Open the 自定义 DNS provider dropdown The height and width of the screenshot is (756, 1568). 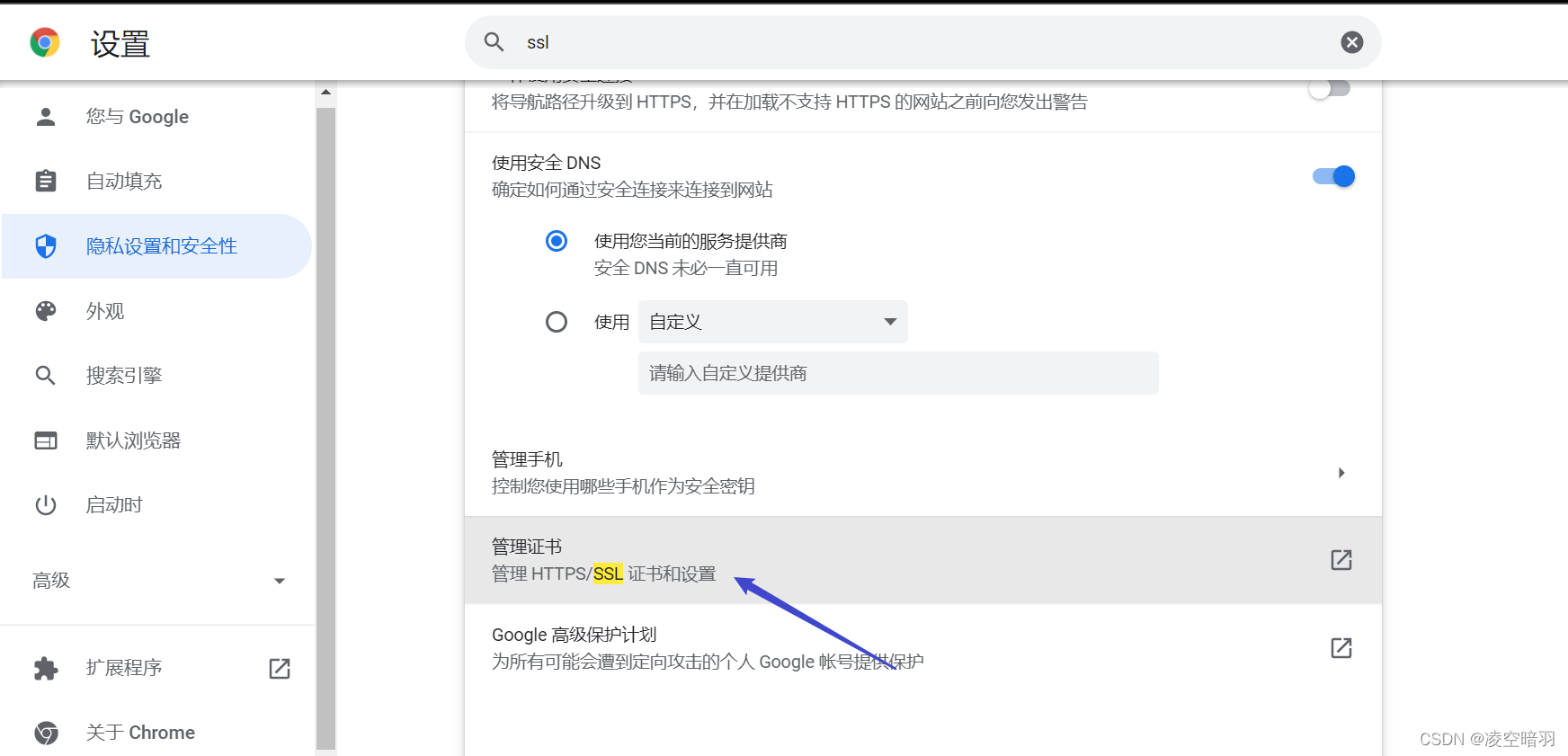click(x=773, y=322)
